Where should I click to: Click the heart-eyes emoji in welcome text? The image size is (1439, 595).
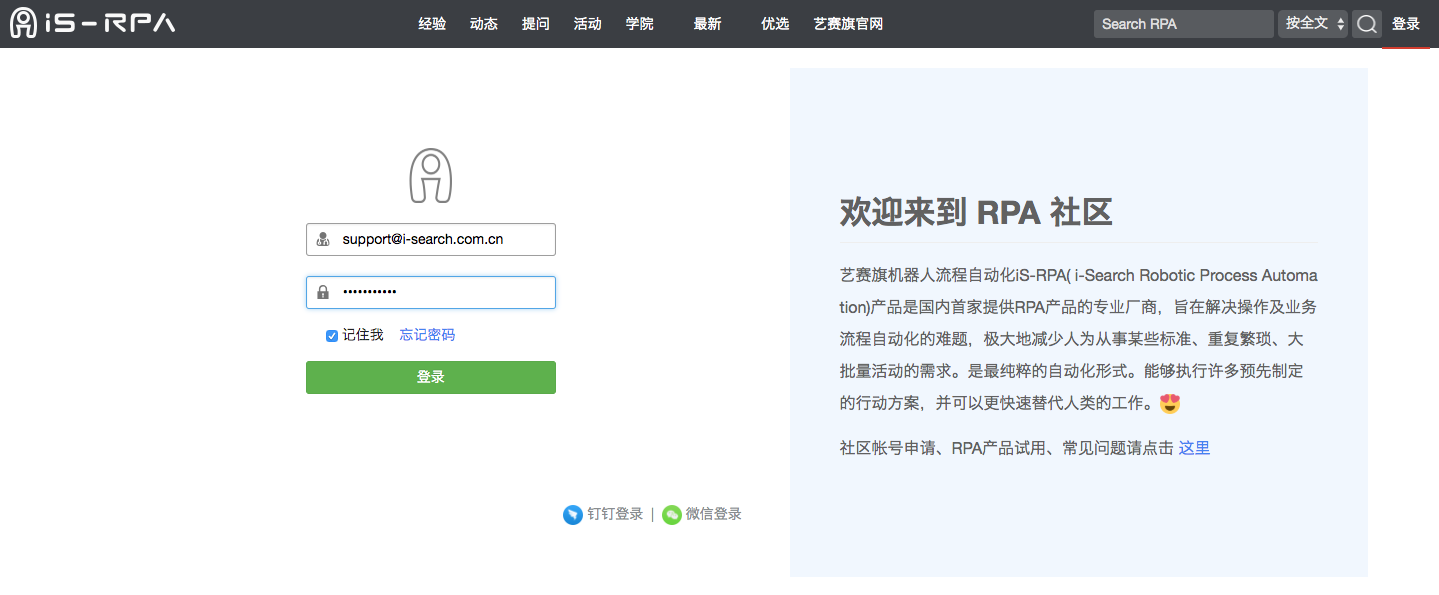pos(1168,404)
